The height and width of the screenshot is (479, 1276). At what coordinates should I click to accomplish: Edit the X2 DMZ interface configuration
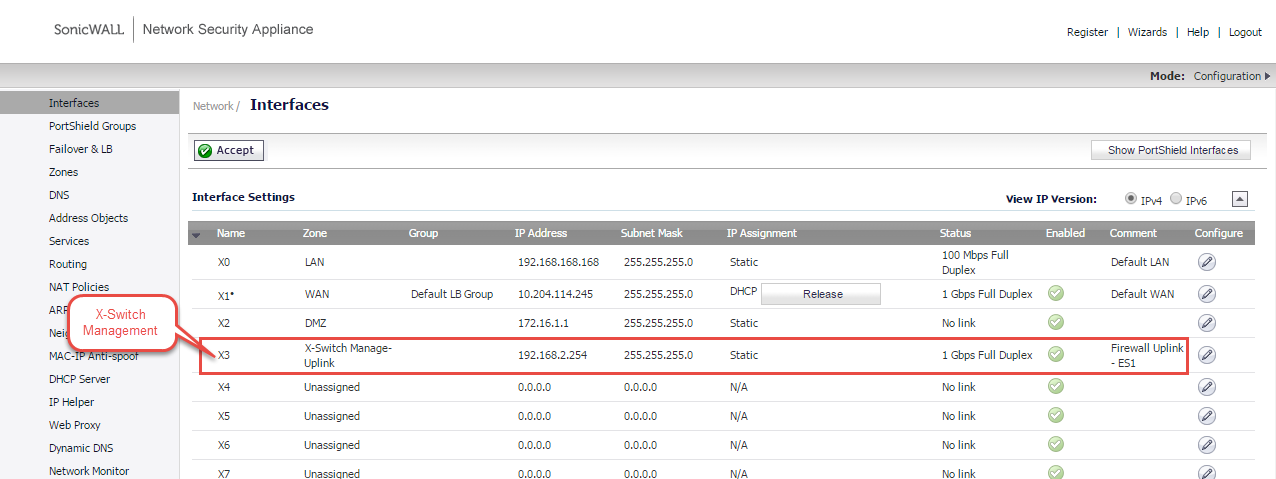click(x=1207, y=323)
